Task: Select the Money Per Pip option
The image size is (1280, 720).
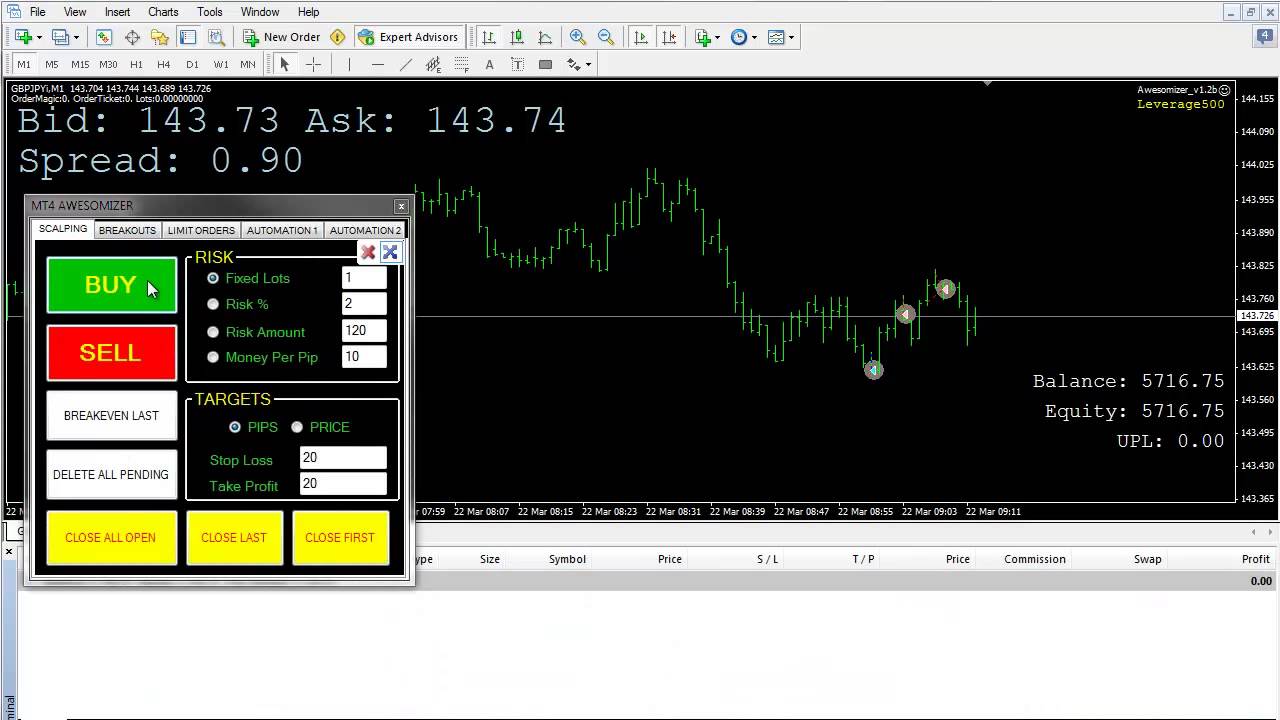Action: point(213,357)
